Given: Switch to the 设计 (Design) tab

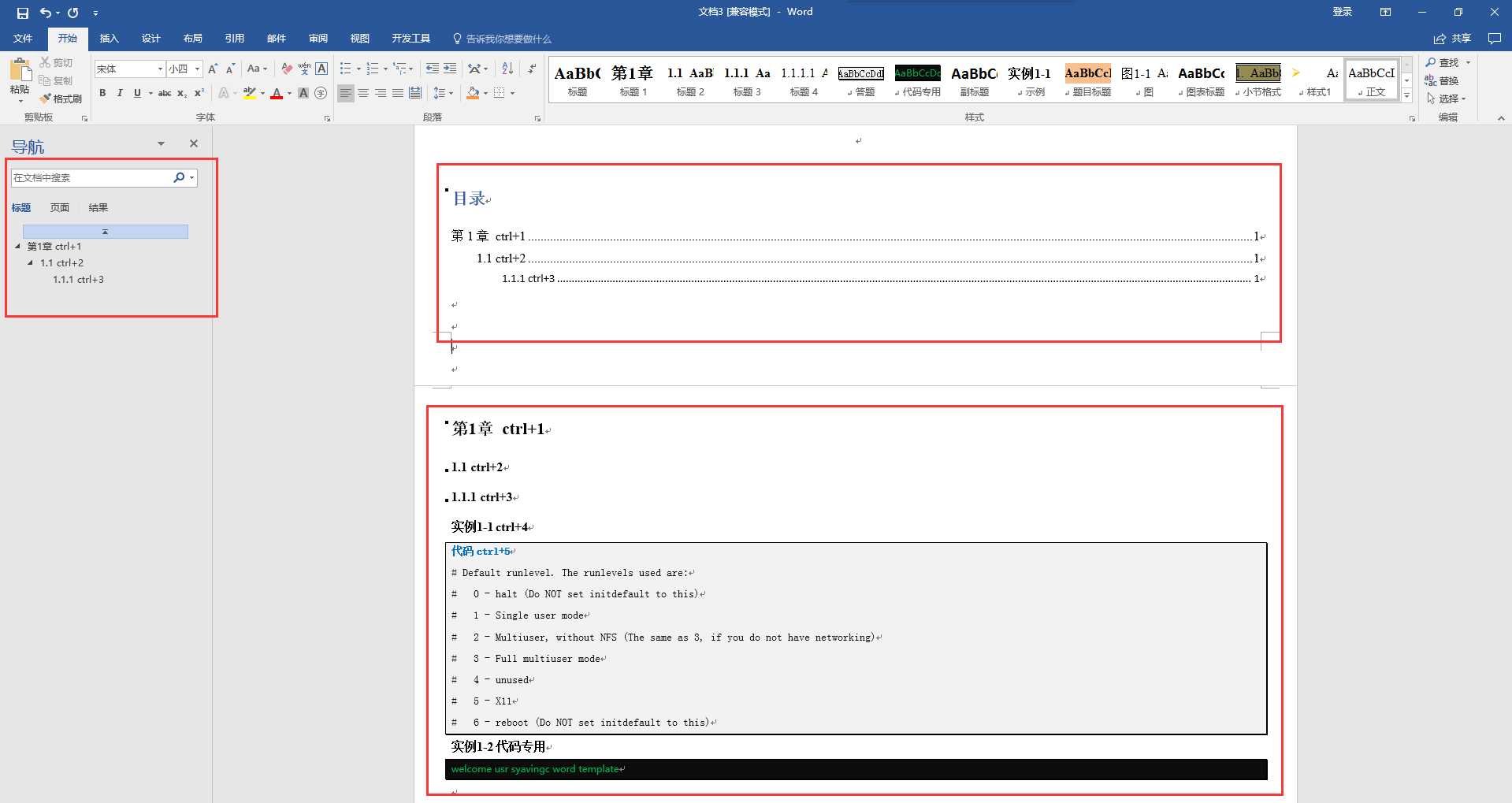Looking at the screenshot, I should click(150, 38).
